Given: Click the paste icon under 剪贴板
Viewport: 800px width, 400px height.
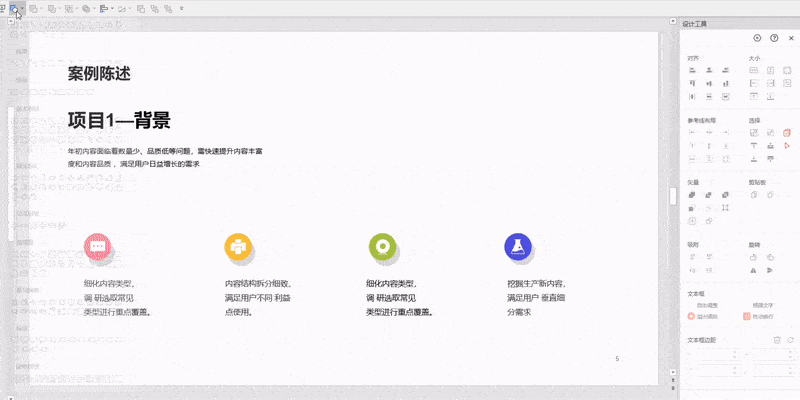Looking at the screenshot, I should click(770, 194).
